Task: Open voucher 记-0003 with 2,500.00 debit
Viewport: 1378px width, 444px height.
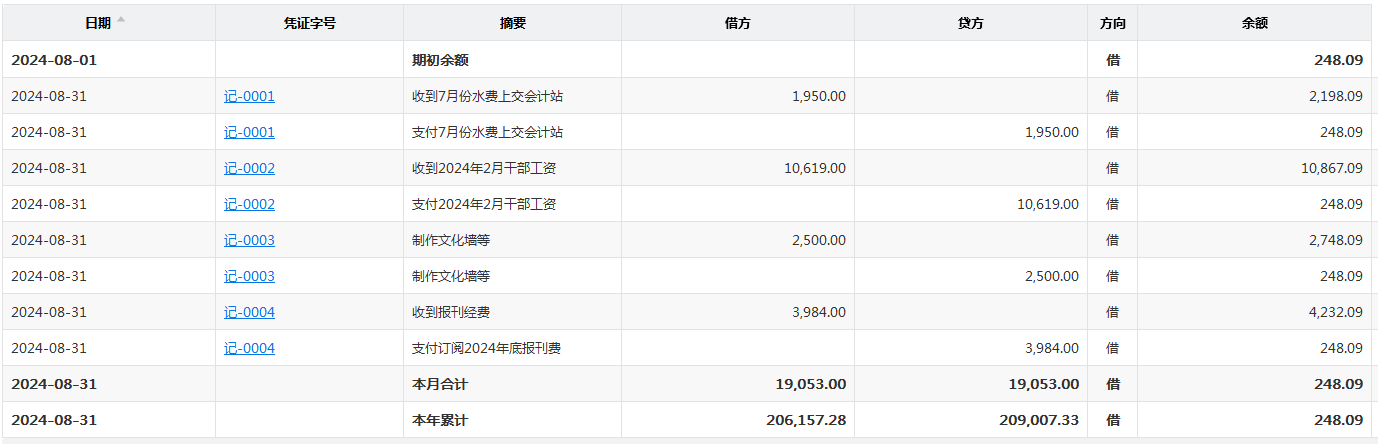Action: coord(249,240)
